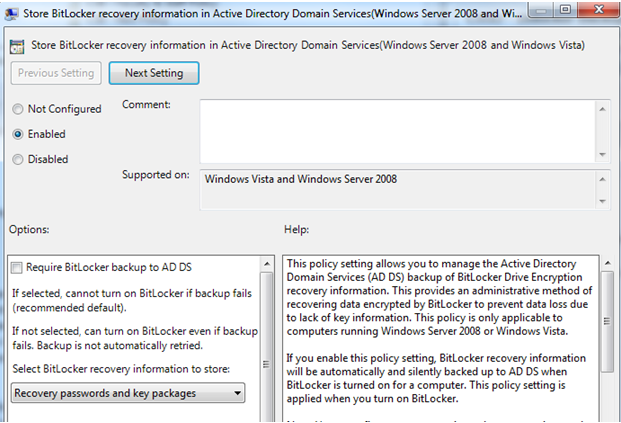Click the Help pane scroll up arrow

(x=607, y=263)
